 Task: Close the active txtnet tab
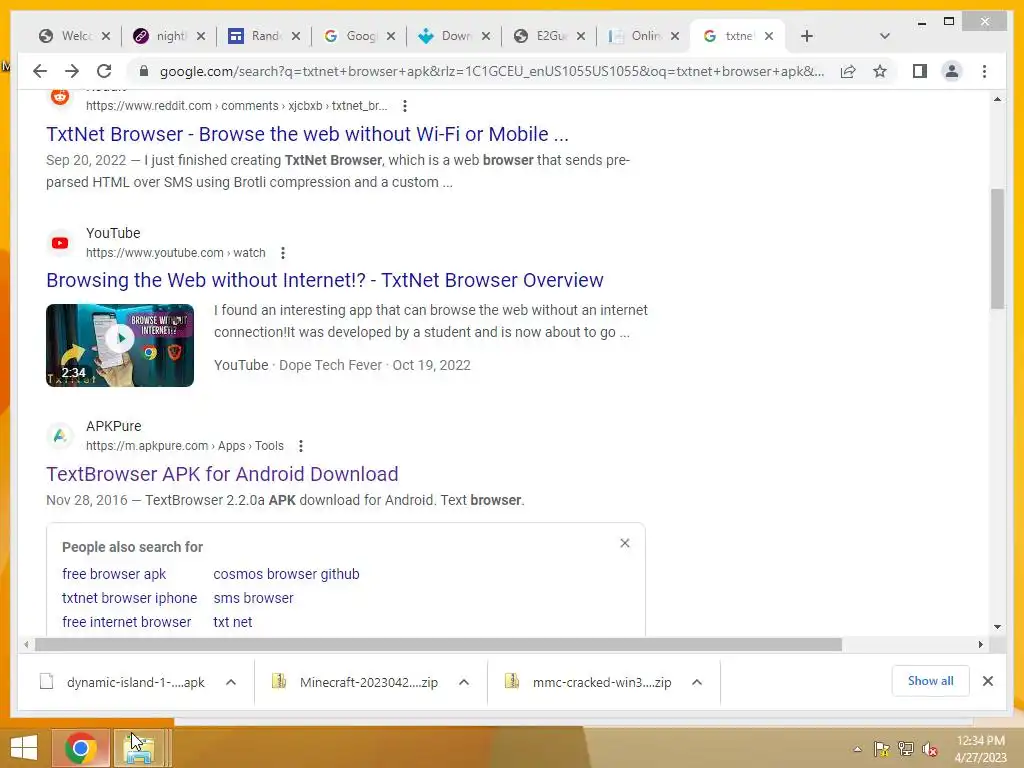(x=769, y=36)
